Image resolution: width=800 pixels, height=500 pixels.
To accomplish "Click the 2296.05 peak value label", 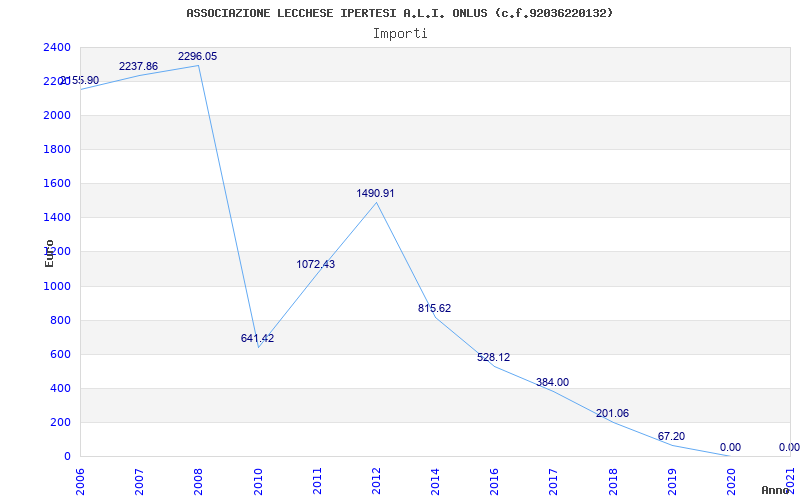I will click(x=197, y=57).
